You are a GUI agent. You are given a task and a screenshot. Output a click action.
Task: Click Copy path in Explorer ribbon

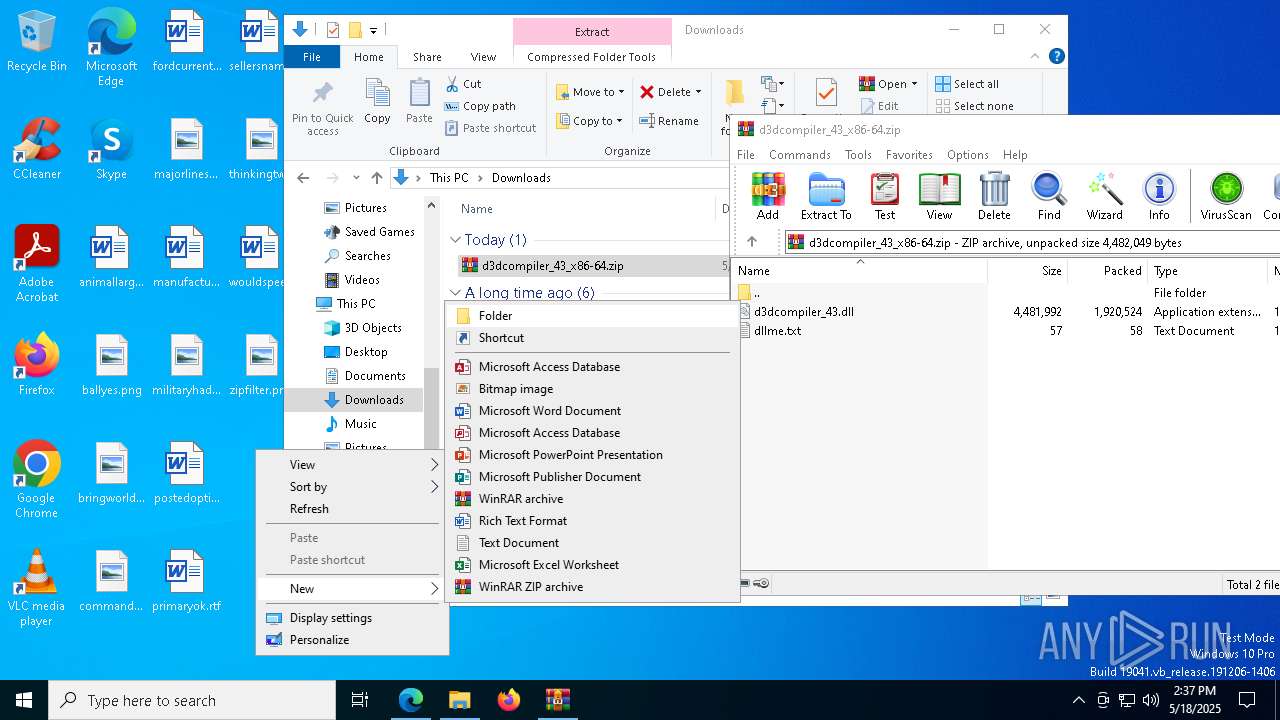pos(480,106)
